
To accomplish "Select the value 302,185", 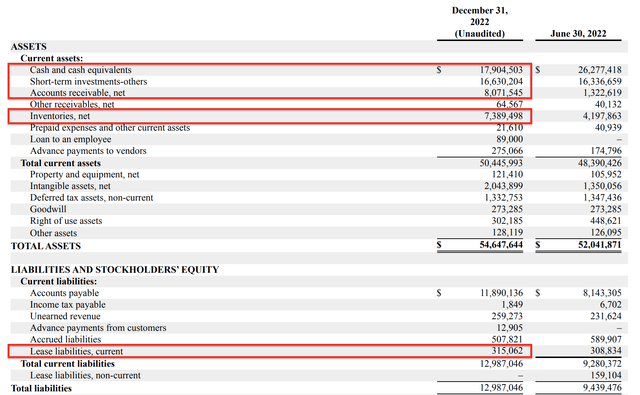I will 507,221.
